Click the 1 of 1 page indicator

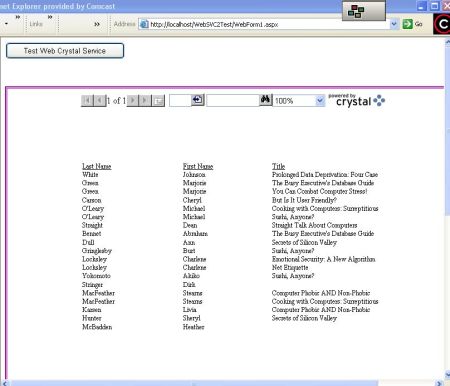(x=116, y=101)
